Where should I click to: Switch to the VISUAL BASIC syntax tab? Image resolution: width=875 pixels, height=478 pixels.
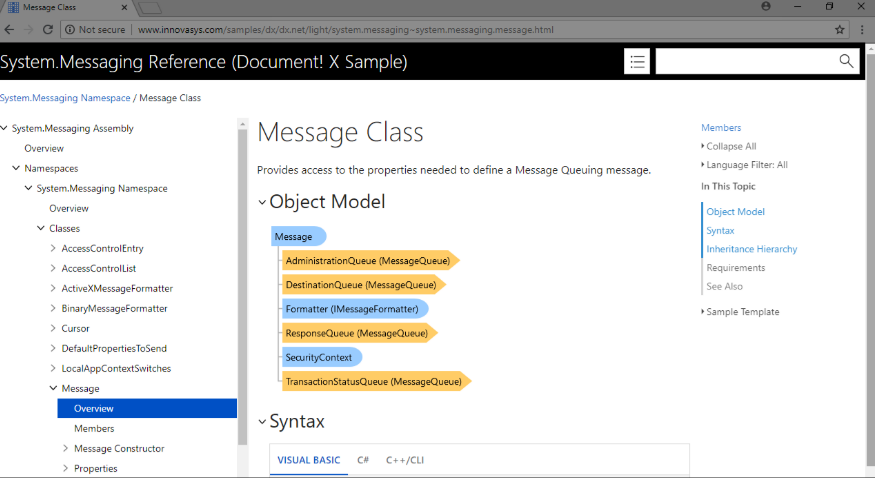pyautogui.click(x=309, y=460)
